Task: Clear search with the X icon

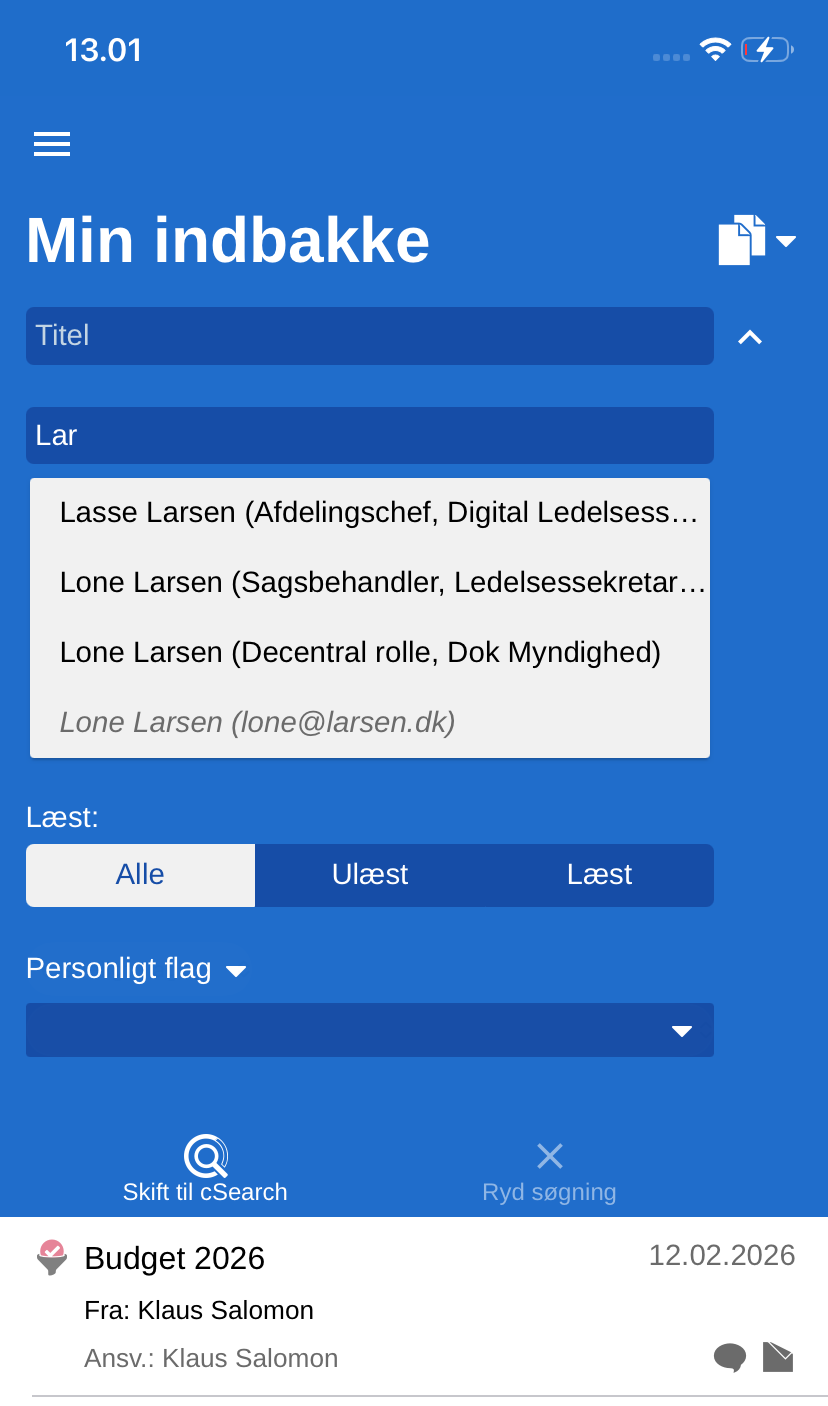Action: 550,1157
